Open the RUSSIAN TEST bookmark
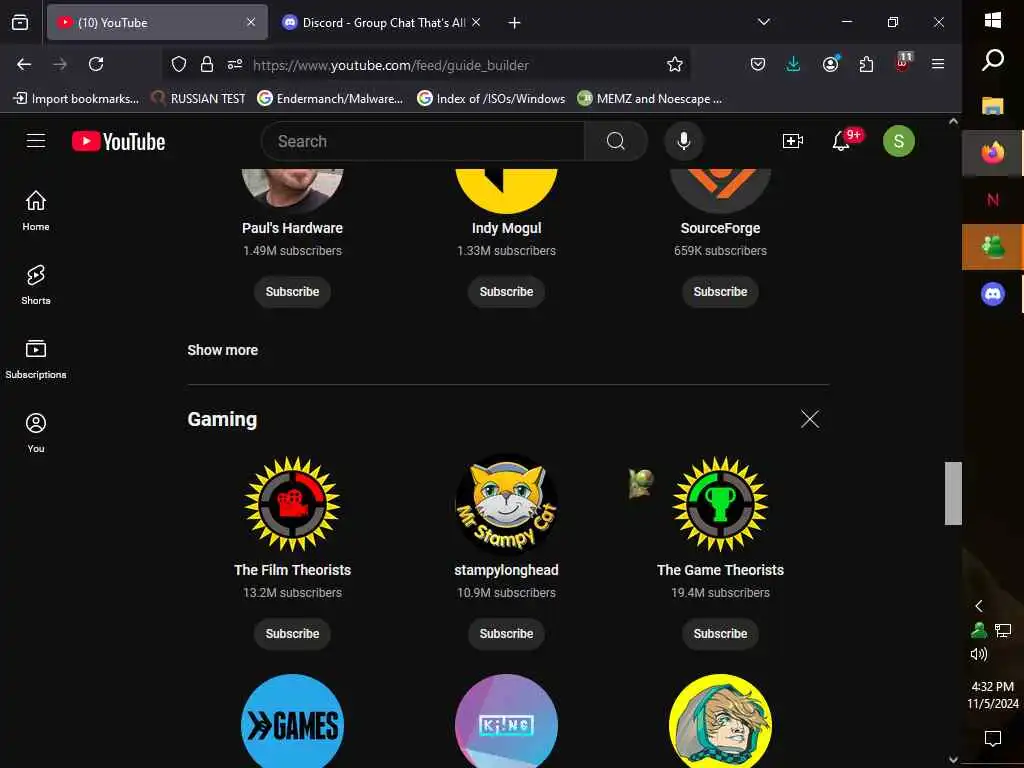Screen dimensions: 1024x768 (x=199, y=99)
